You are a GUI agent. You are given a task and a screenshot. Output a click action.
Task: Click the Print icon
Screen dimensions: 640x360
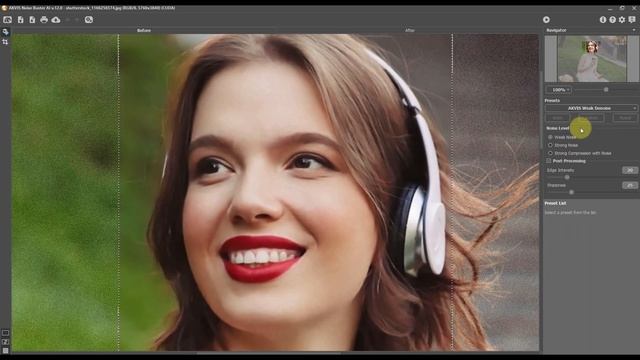click(44, 20)
